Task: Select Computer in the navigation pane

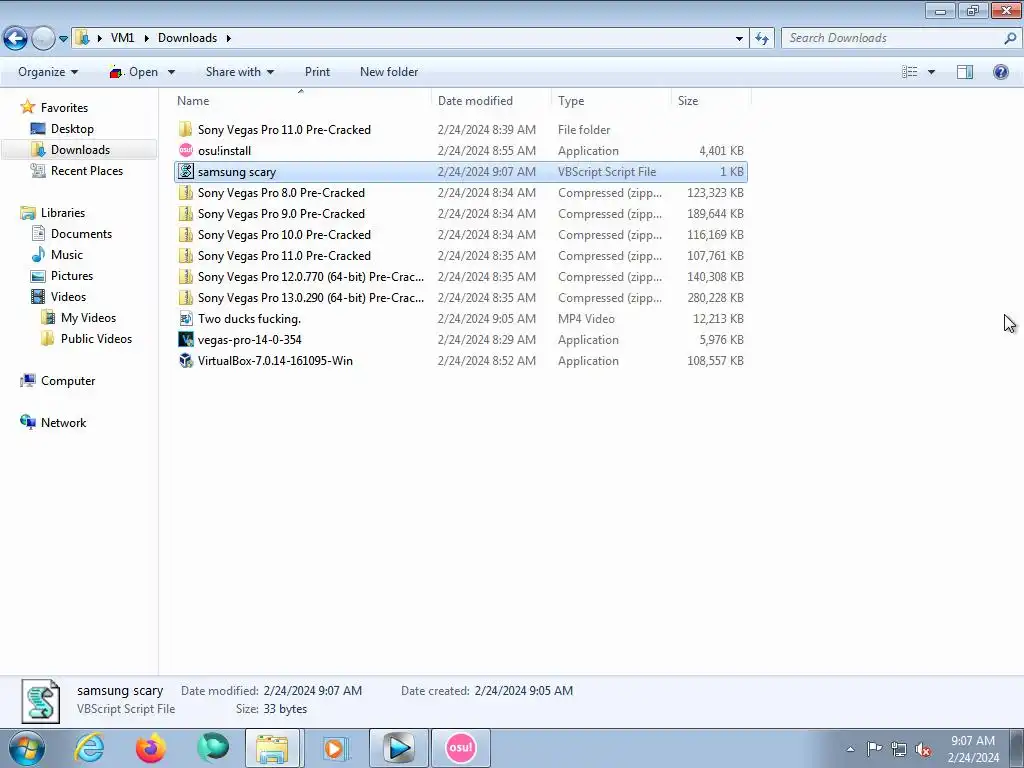Action: point(68,381)
